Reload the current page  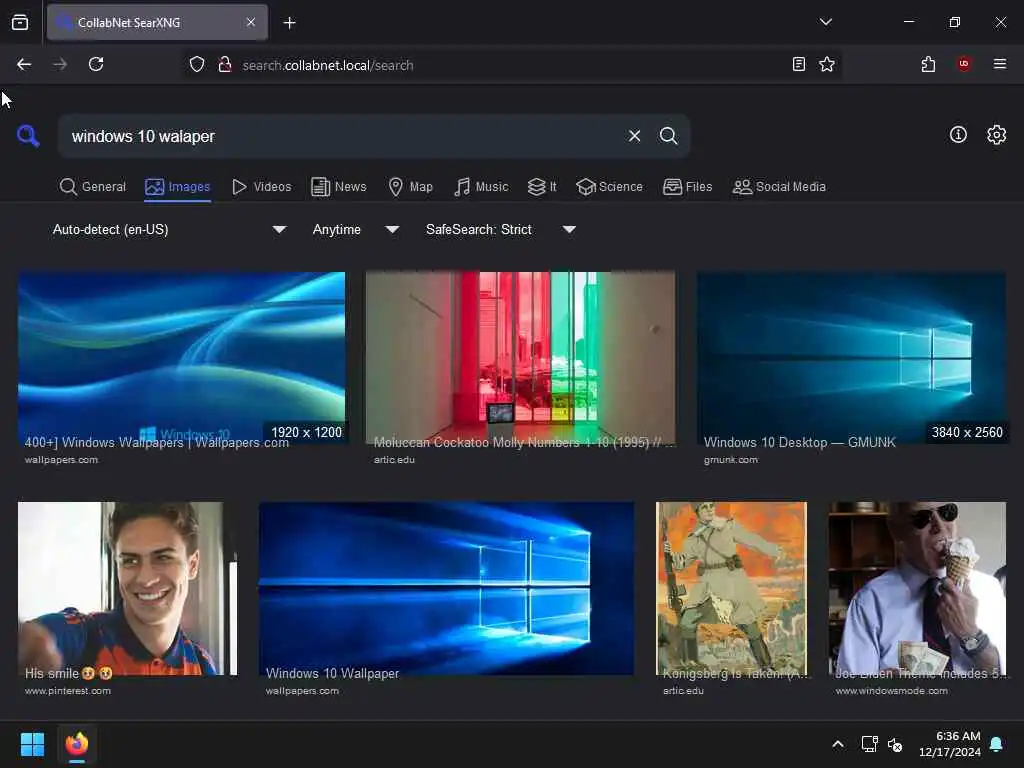(x=96, y=64)
